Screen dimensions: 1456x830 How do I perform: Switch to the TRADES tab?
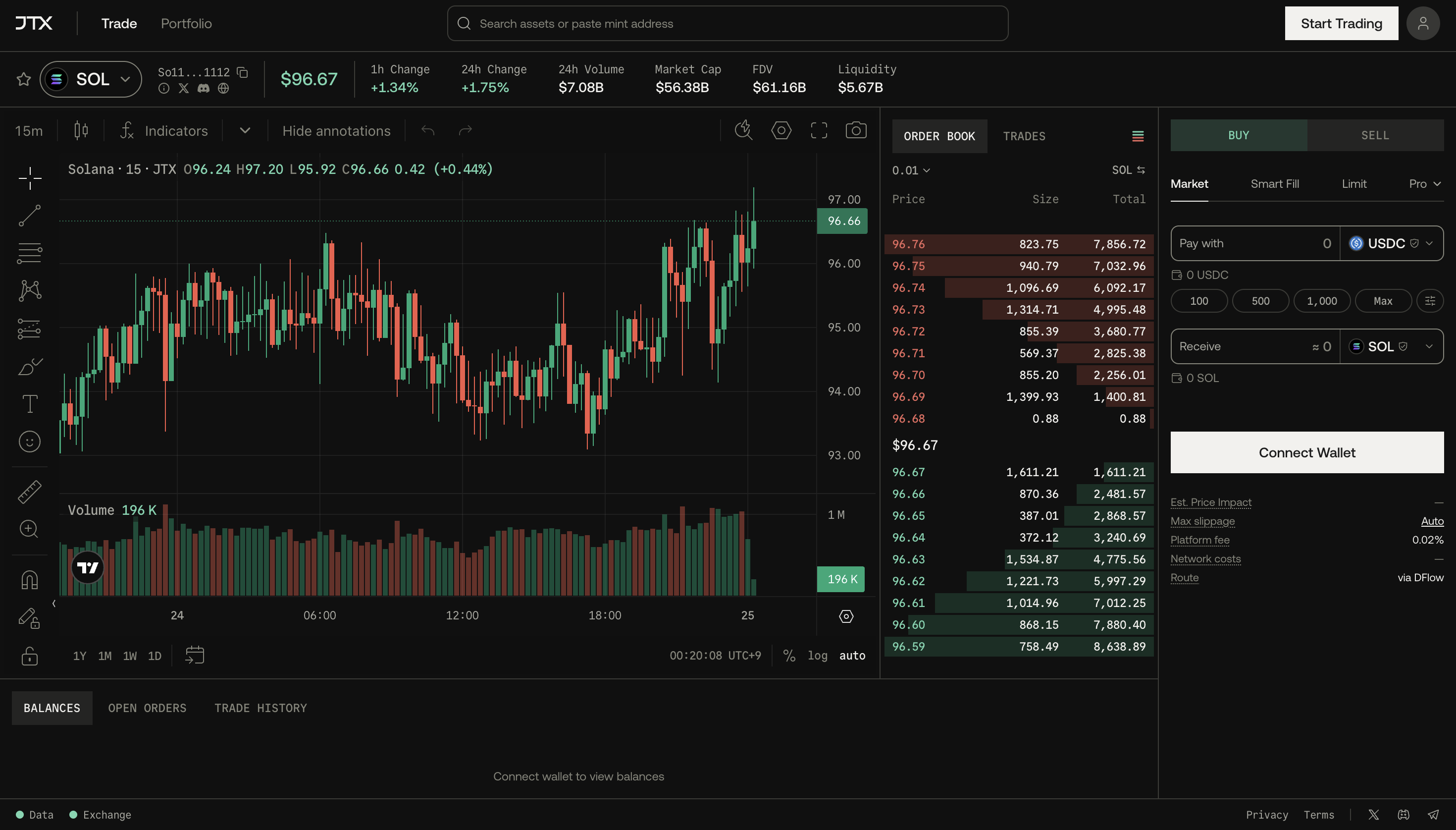[x=1024, y=136]
